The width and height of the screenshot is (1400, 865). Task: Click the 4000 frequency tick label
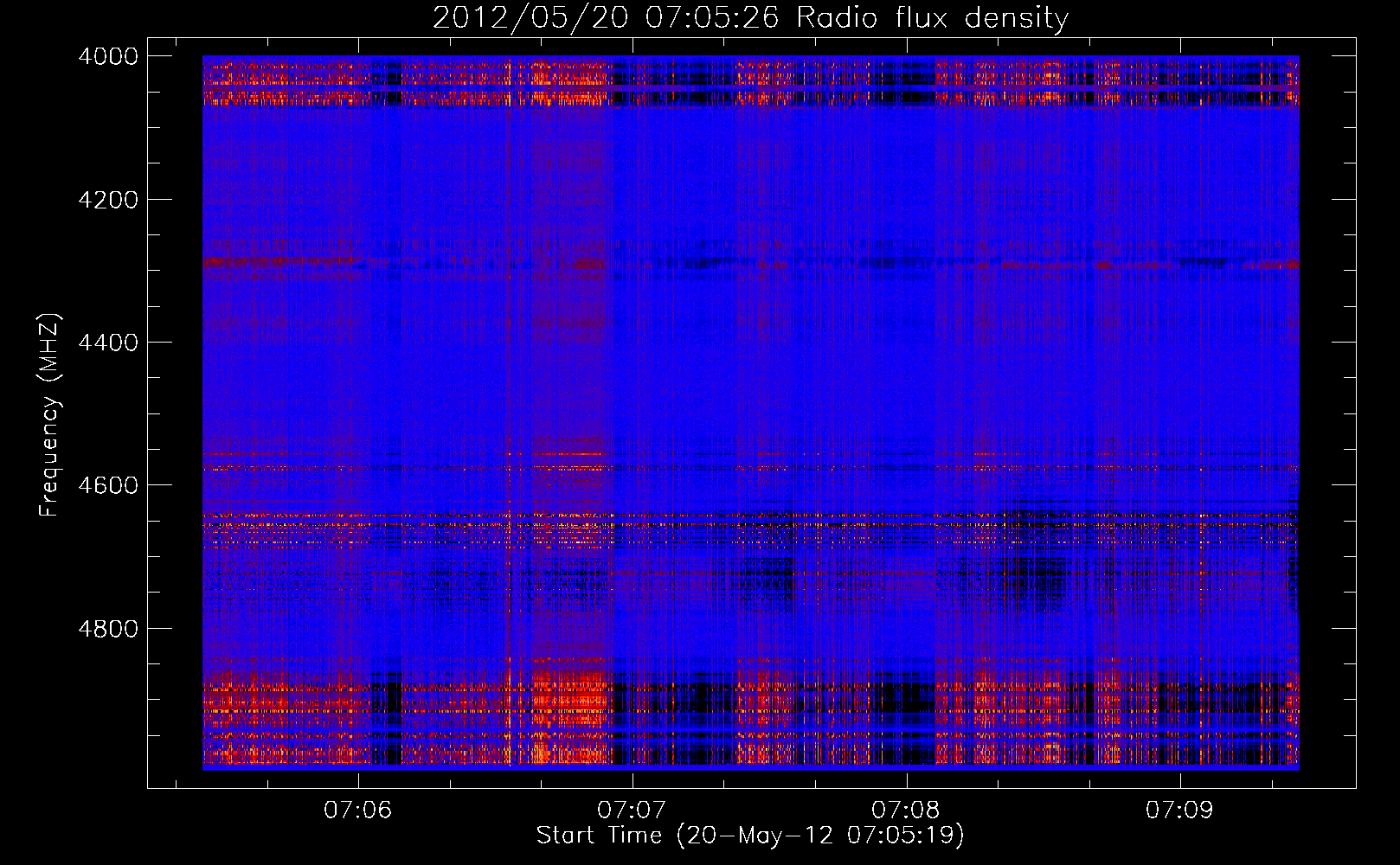coord(108,56)
